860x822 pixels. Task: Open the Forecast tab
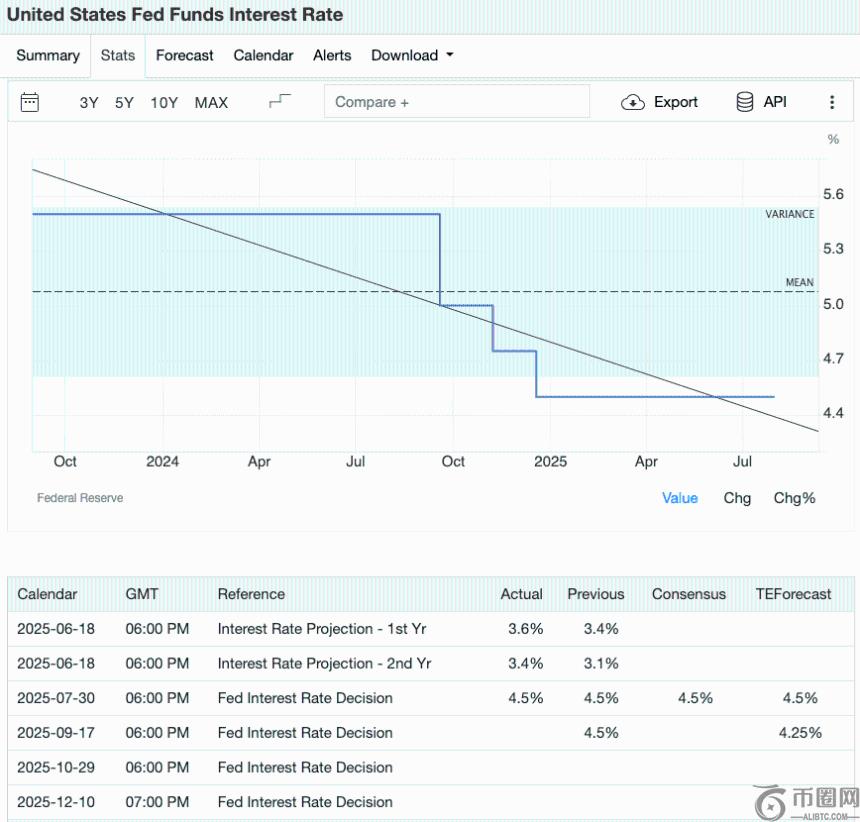point(185,56)
